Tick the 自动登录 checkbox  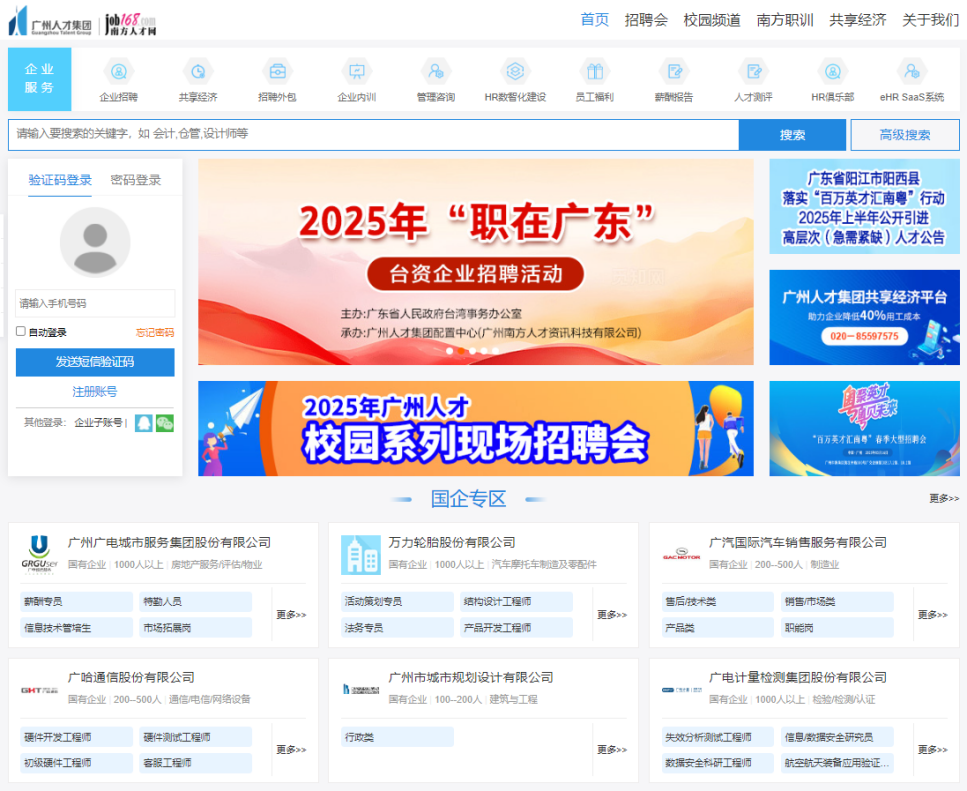pos(20,332)
